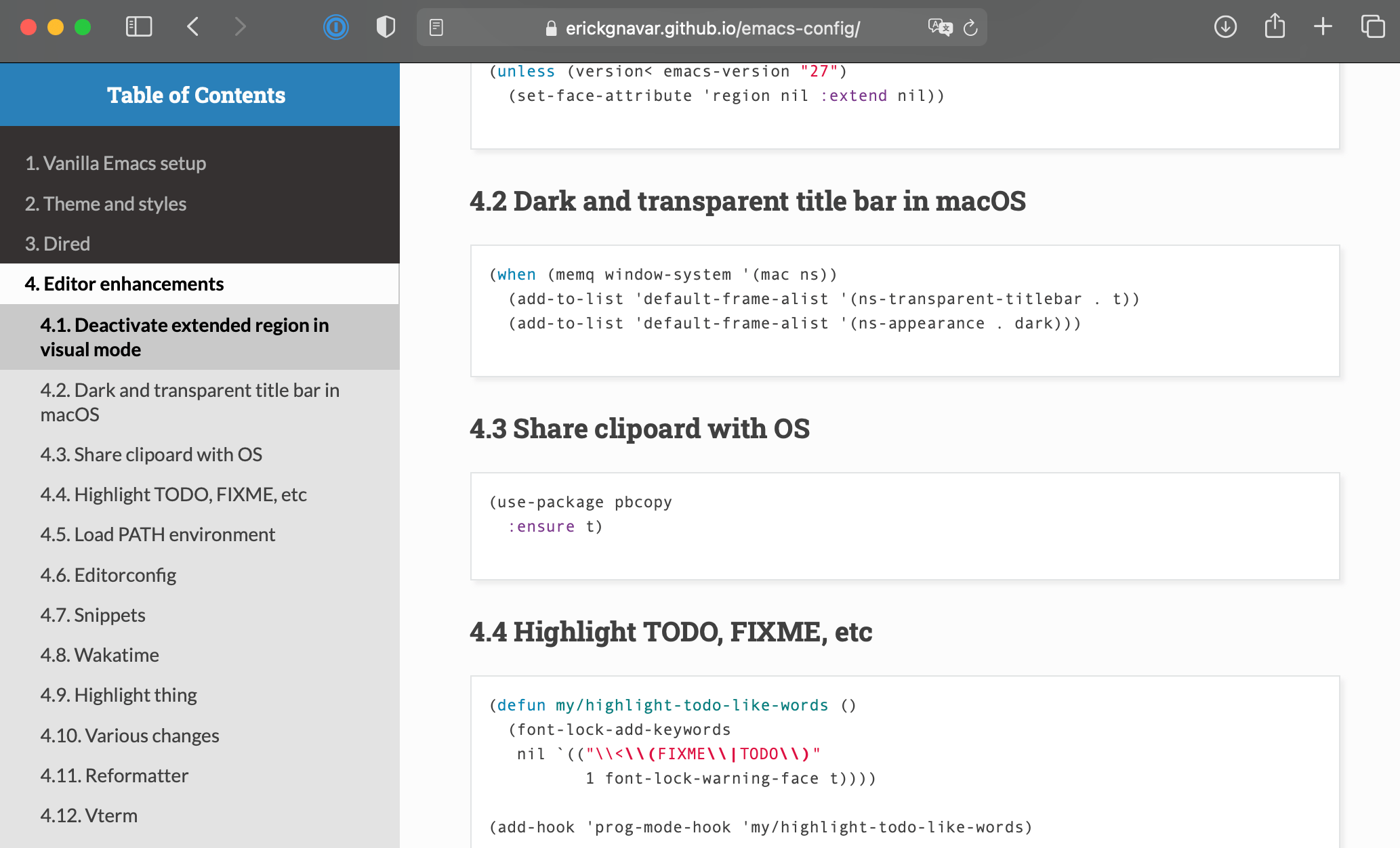
Task: Open a new tab with plus icon
Action: [x=1323, y=27]
